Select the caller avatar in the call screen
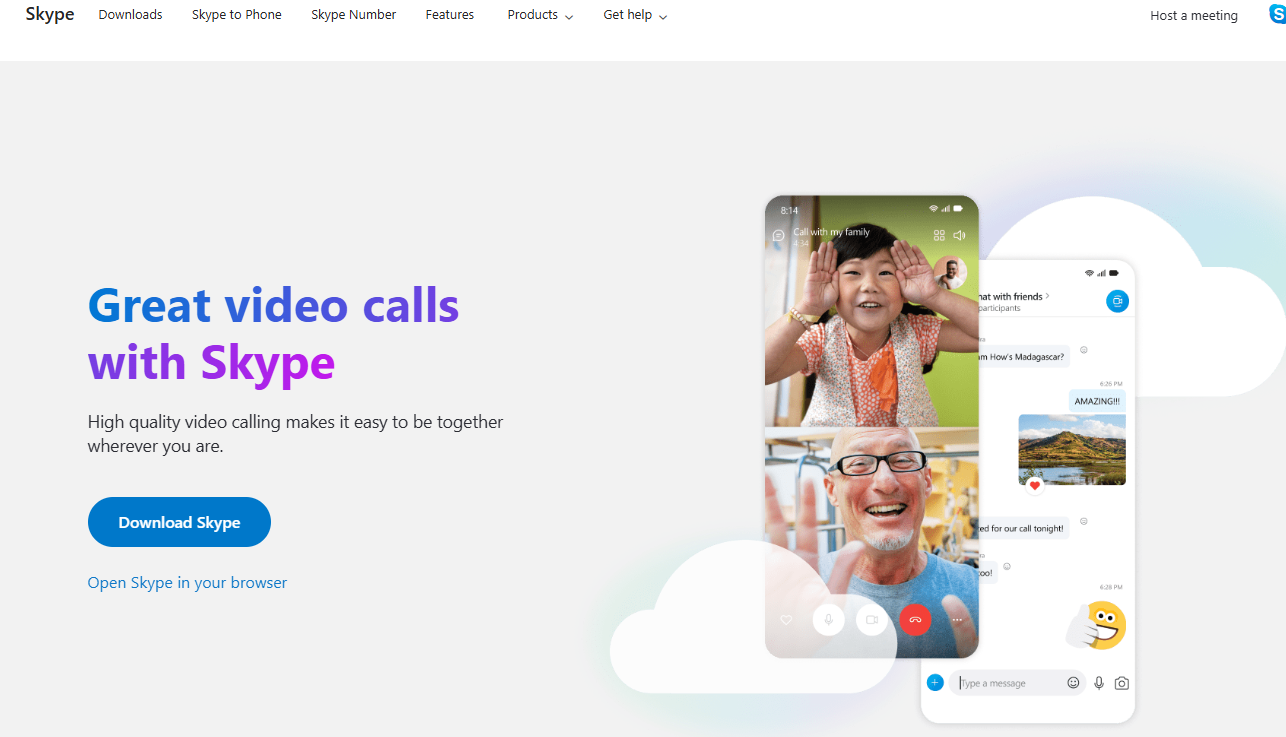 pyautogui.click(x=949, y=272)
